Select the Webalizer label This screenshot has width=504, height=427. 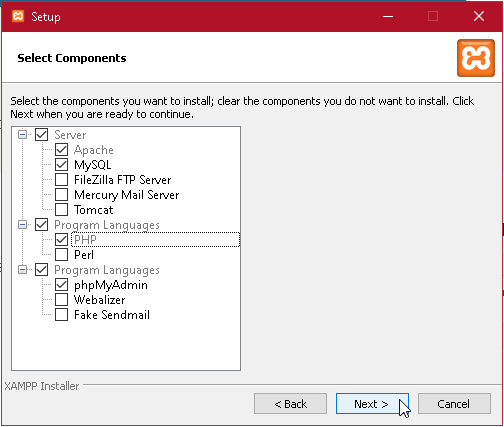pos(100,300)
